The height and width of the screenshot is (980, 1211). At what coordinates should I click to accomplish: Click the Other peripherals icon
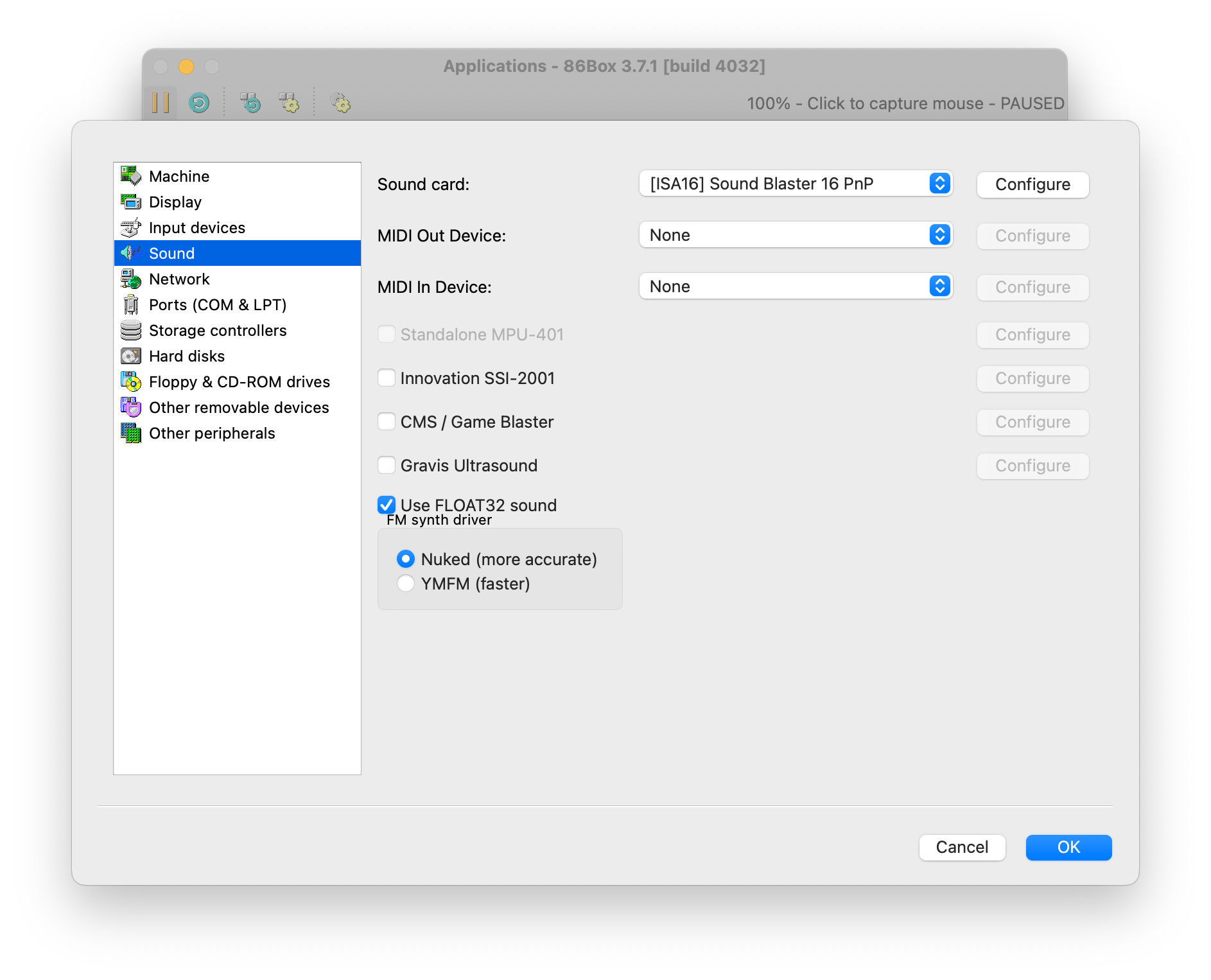pyautogui.click(x=131, y=433)
